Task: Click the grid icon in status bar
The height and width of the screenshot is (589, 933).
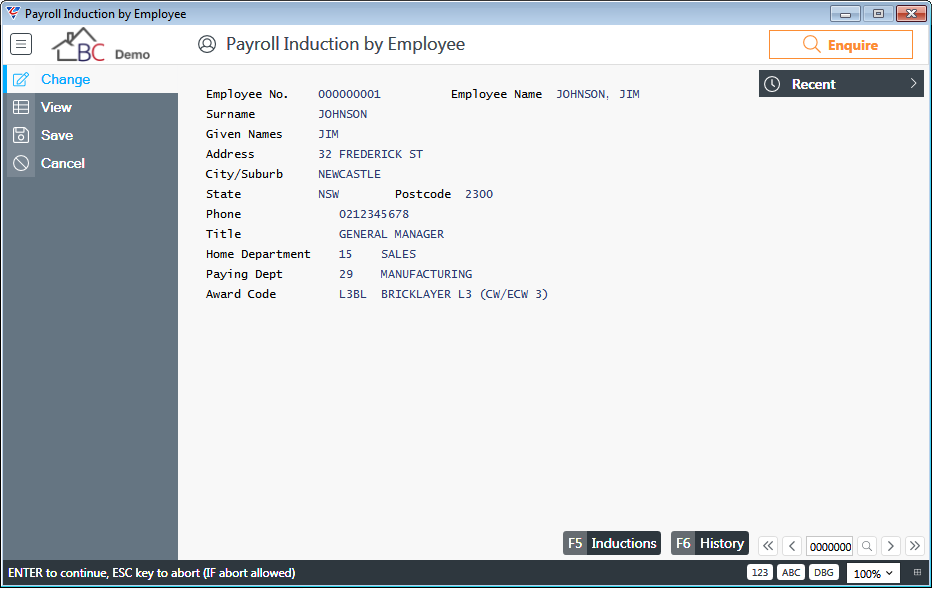Action: coord(918,572)
